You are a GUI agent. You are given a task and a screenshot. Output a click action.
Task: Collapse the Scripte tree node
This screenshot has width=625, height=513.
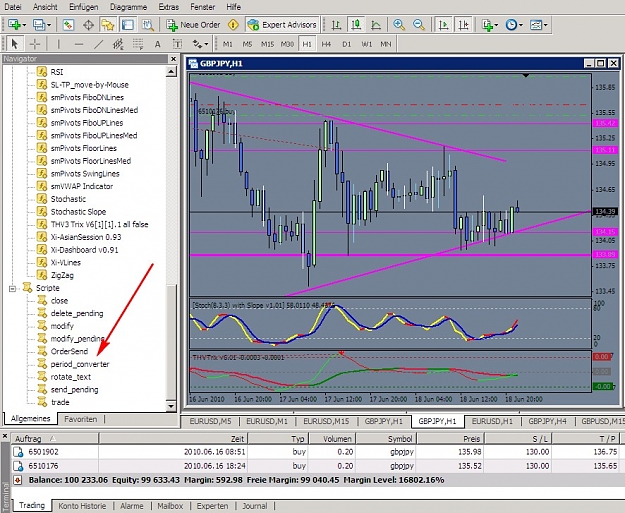click(12, 288)
